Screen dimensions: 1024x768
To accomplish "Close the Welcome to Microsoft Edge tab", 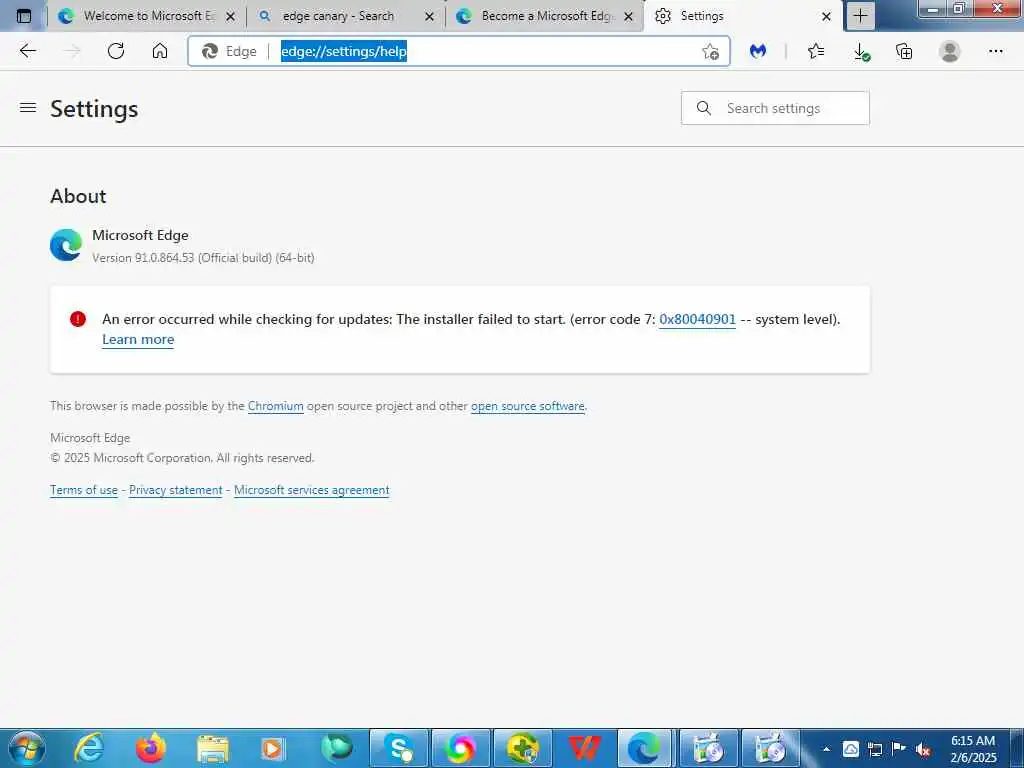I will point(231,16).
